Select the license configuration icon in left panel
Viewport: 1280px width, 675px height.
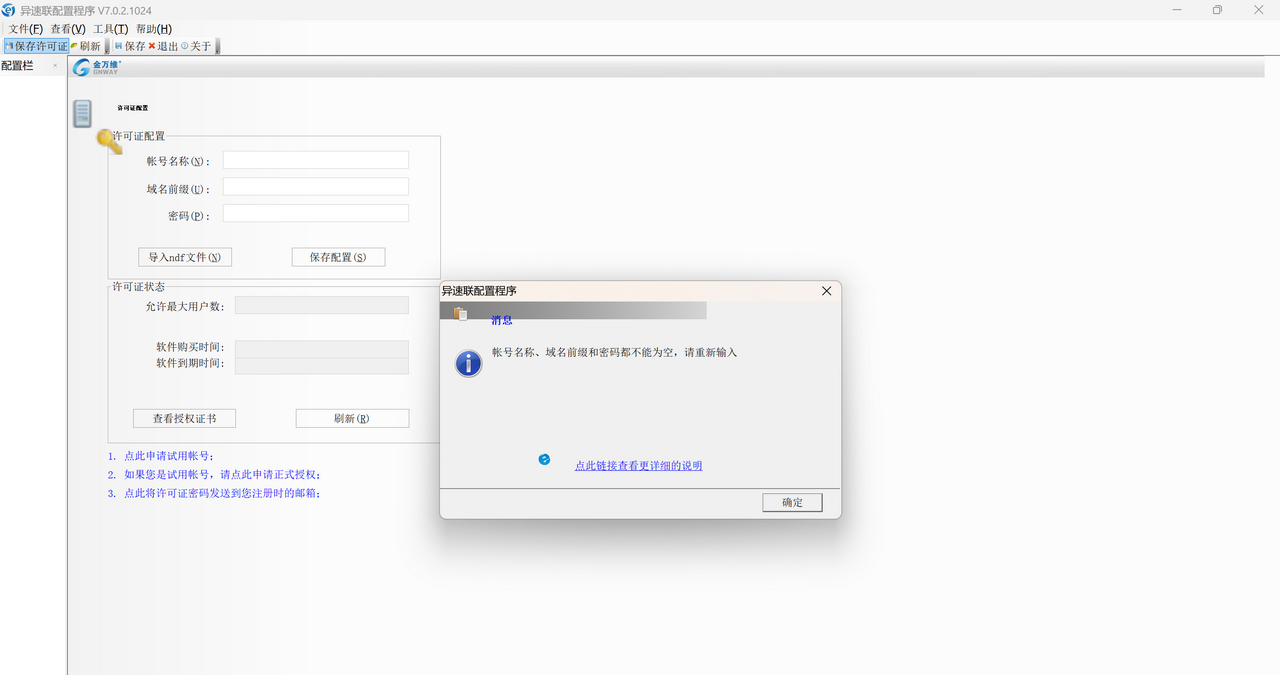81,113
